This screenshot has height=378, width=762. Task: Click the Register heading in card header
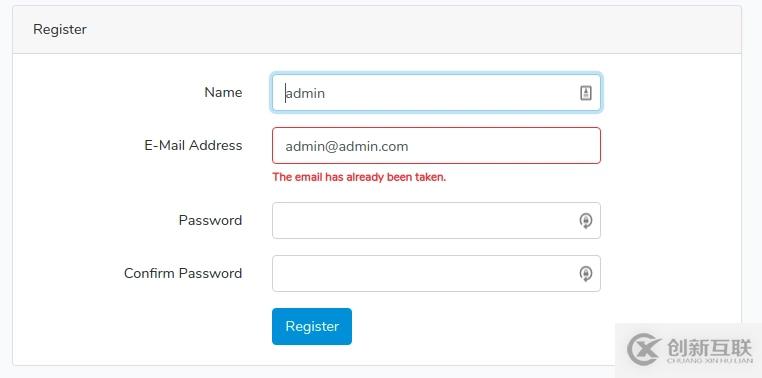60,29
